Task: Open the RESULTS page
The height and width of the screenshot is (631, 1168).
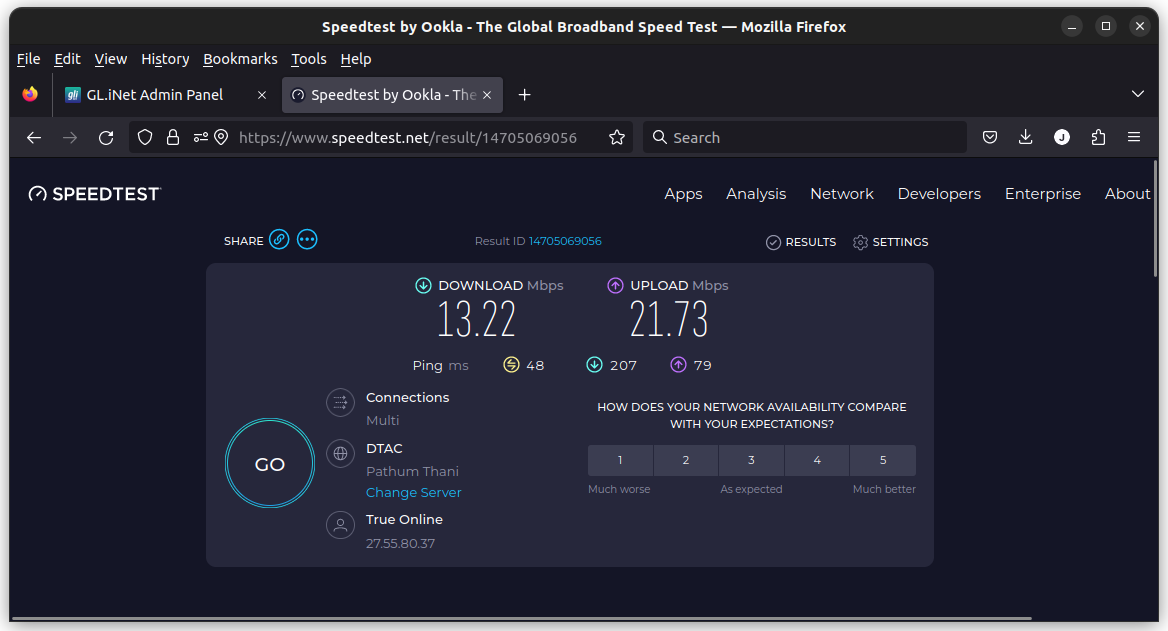Action: pos(801,242)
